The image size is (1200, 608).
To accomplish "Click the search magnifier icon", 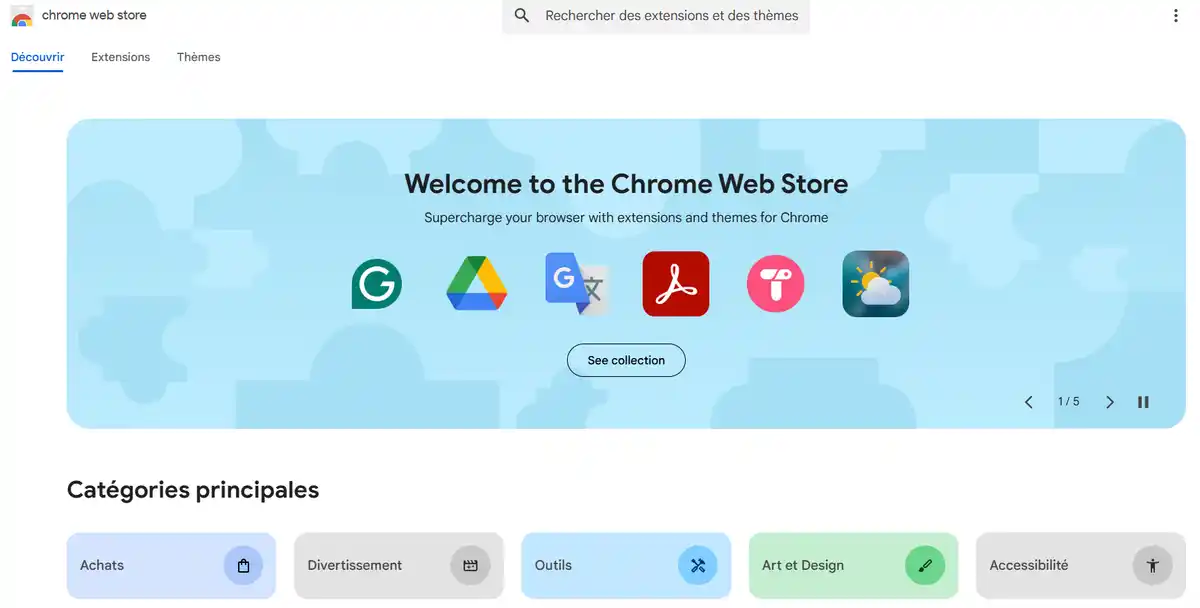I will point(522,16).
